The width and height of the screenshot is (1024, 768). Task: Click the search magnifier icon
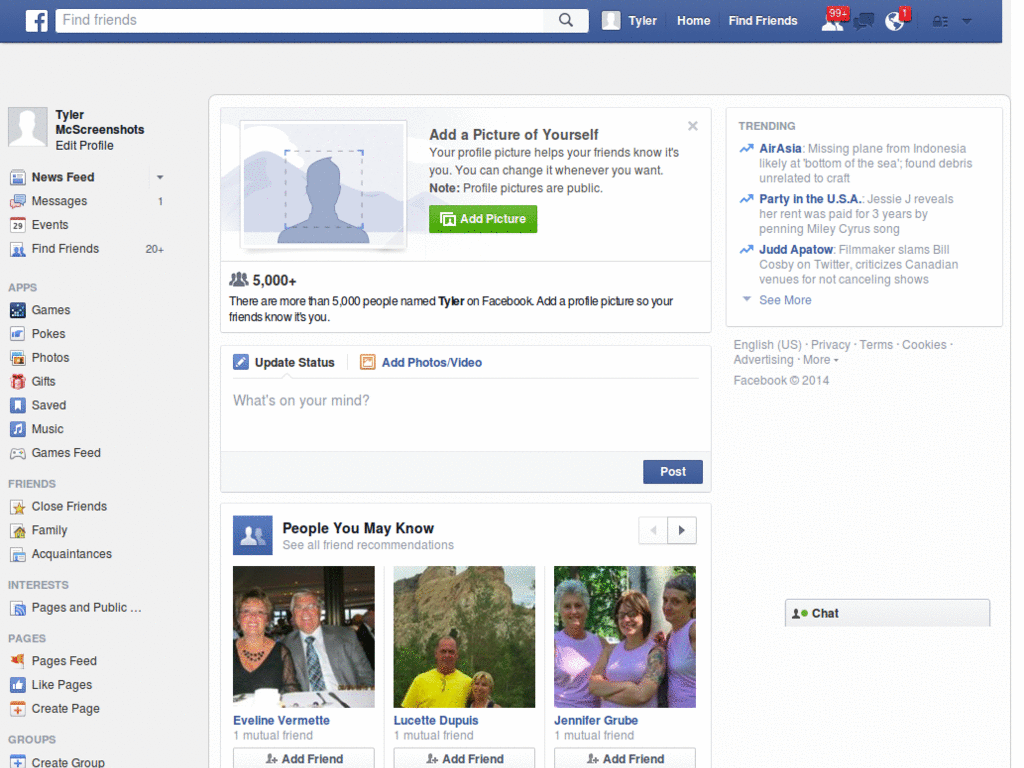coord(566,20)
